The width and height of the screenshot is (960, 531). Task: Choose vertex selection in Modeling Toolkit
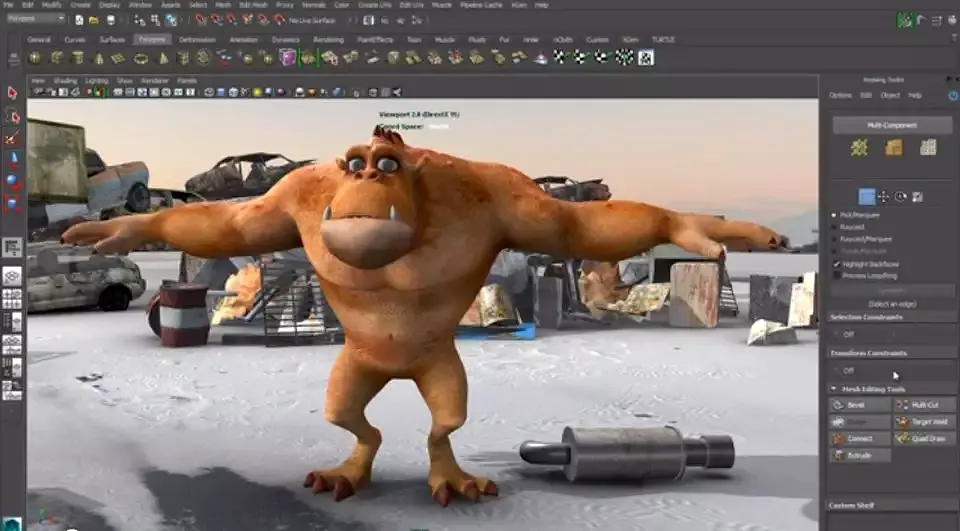click(x=859, y=148)
